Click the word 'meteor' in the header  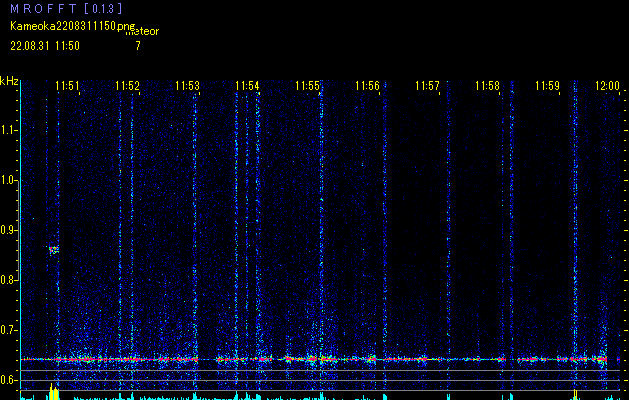[143, 32]
